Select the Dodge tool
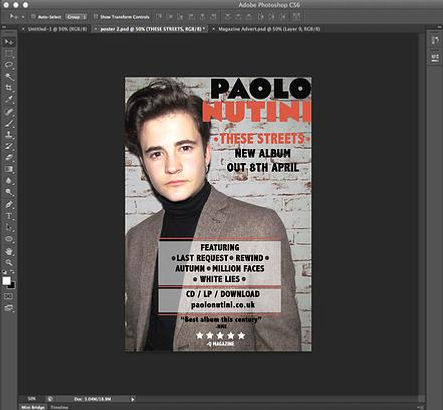The width and height of the screenshot is (443, 410). click(x=9, y=192)
